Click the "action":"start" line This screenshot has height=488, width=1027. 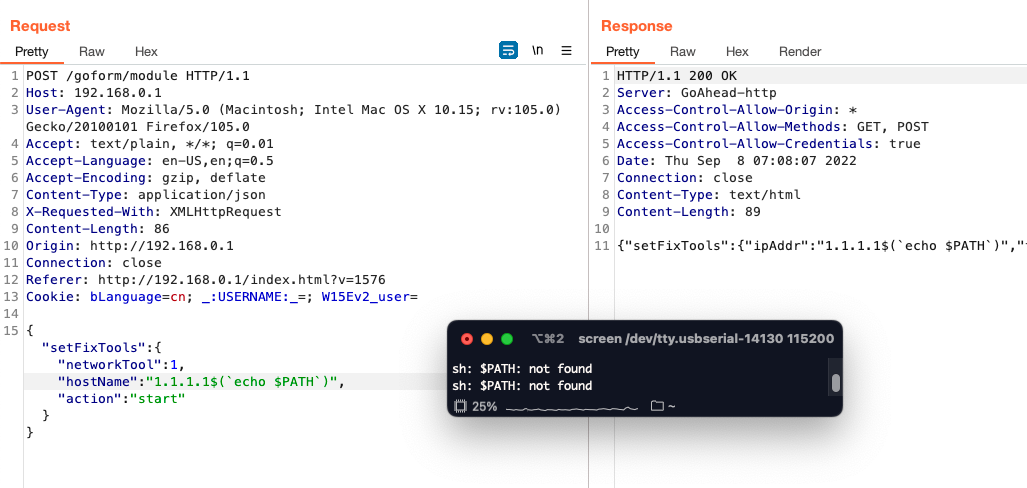click(122, 399)
